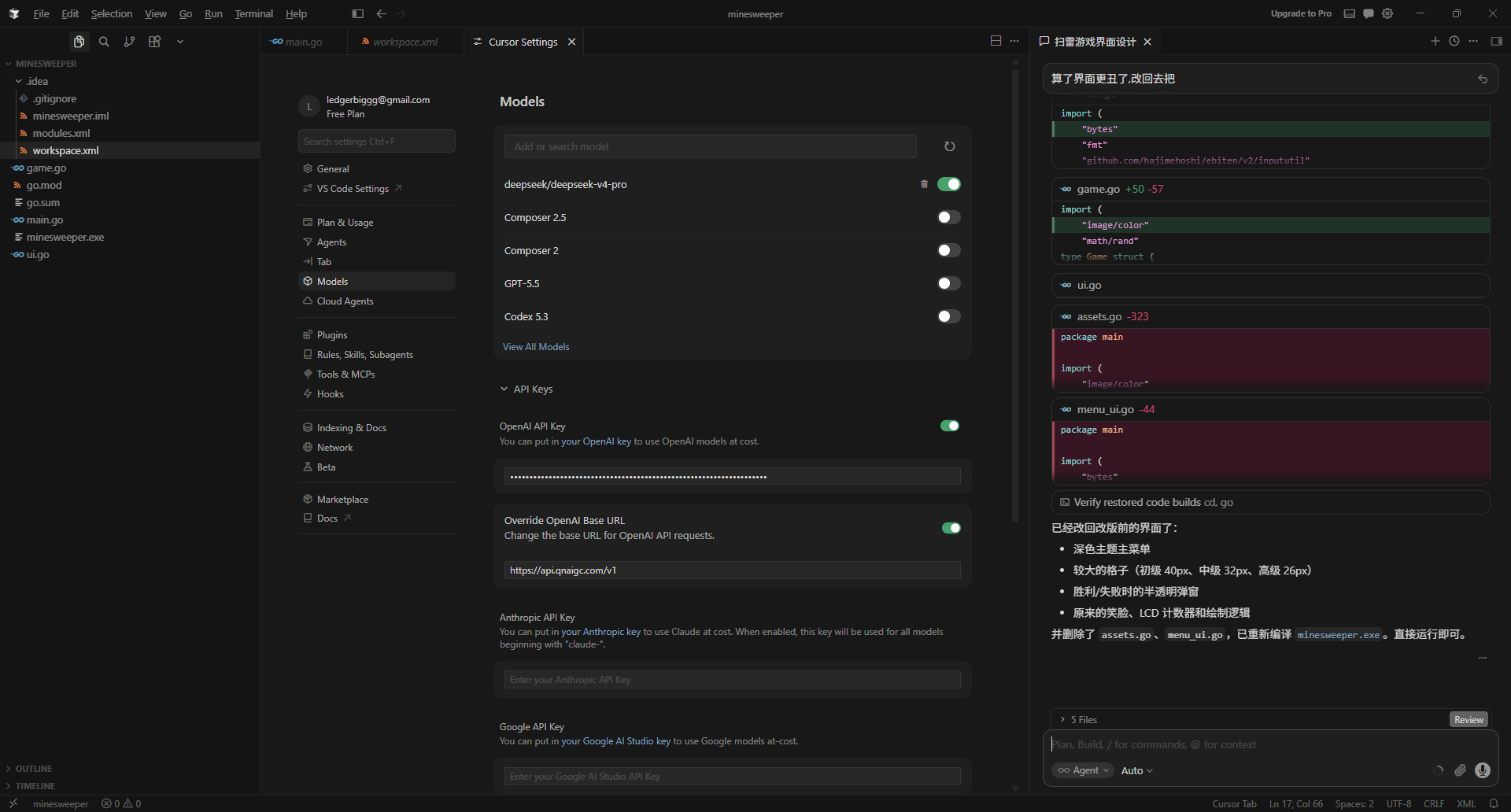Start voice input with microphone icon
Screen dimensions: 1511x812
pyautogui.click(x=1483, y=770)
